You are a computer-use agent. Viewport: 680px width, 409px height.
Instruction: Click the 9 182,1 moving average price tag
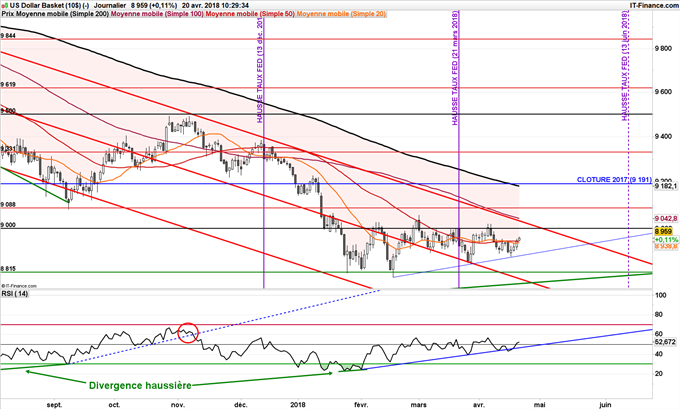click(x=666, y=186)
